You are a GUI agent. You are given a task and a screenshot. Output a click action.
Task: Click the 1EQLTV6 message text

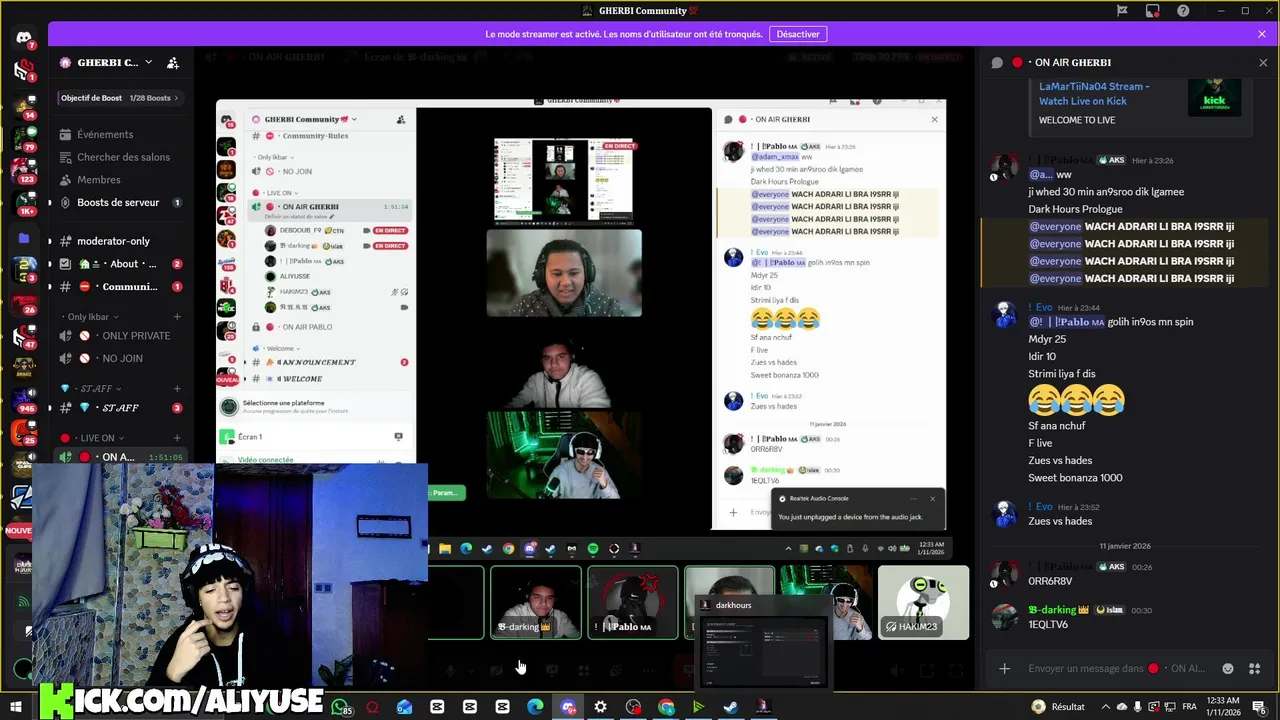tap(1048, 625)
